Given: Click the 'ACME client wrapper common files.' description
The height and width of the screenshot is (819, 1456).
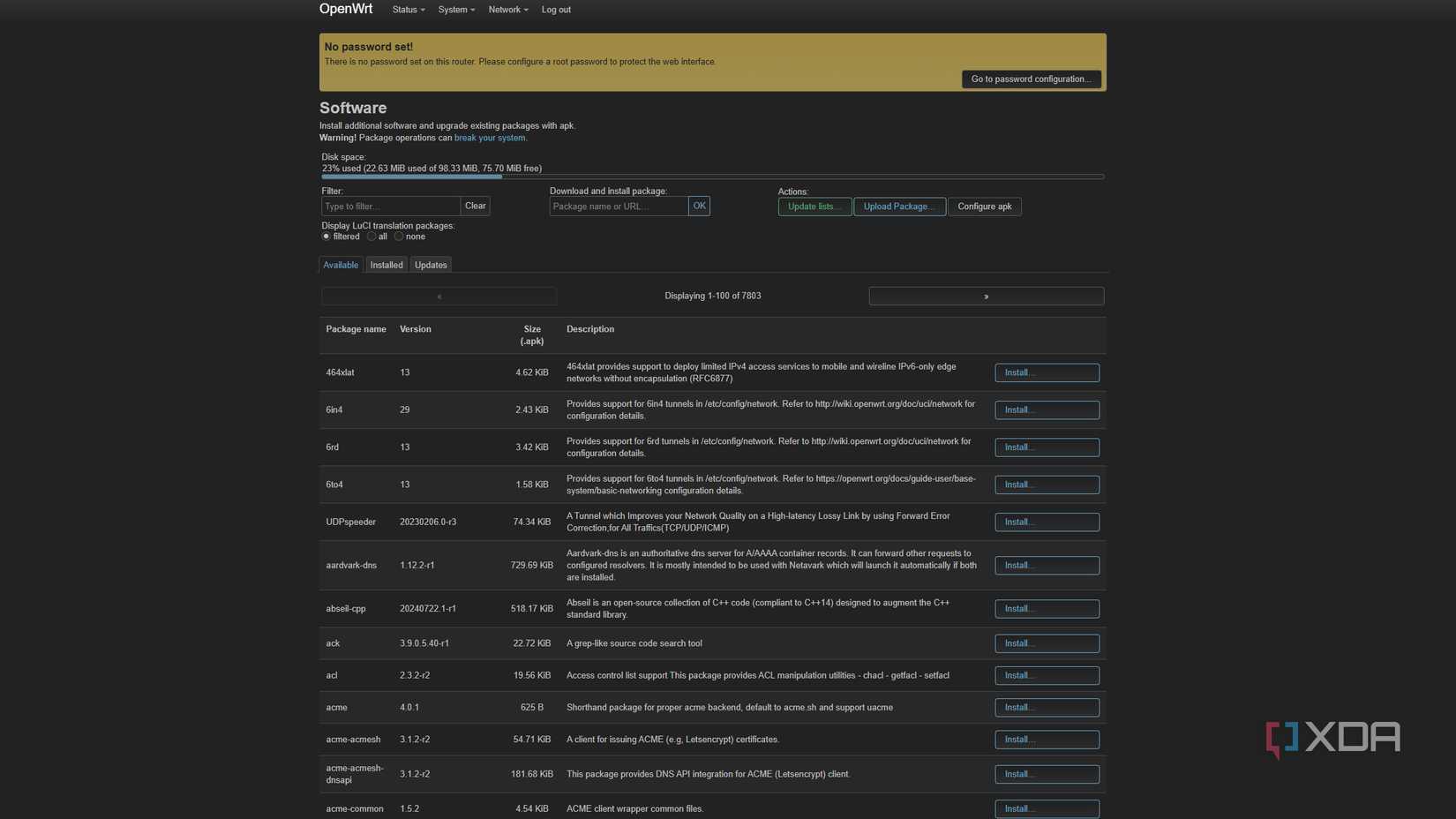Looking at the screenshot, I should pyautogui.click(x=635, y=808).
